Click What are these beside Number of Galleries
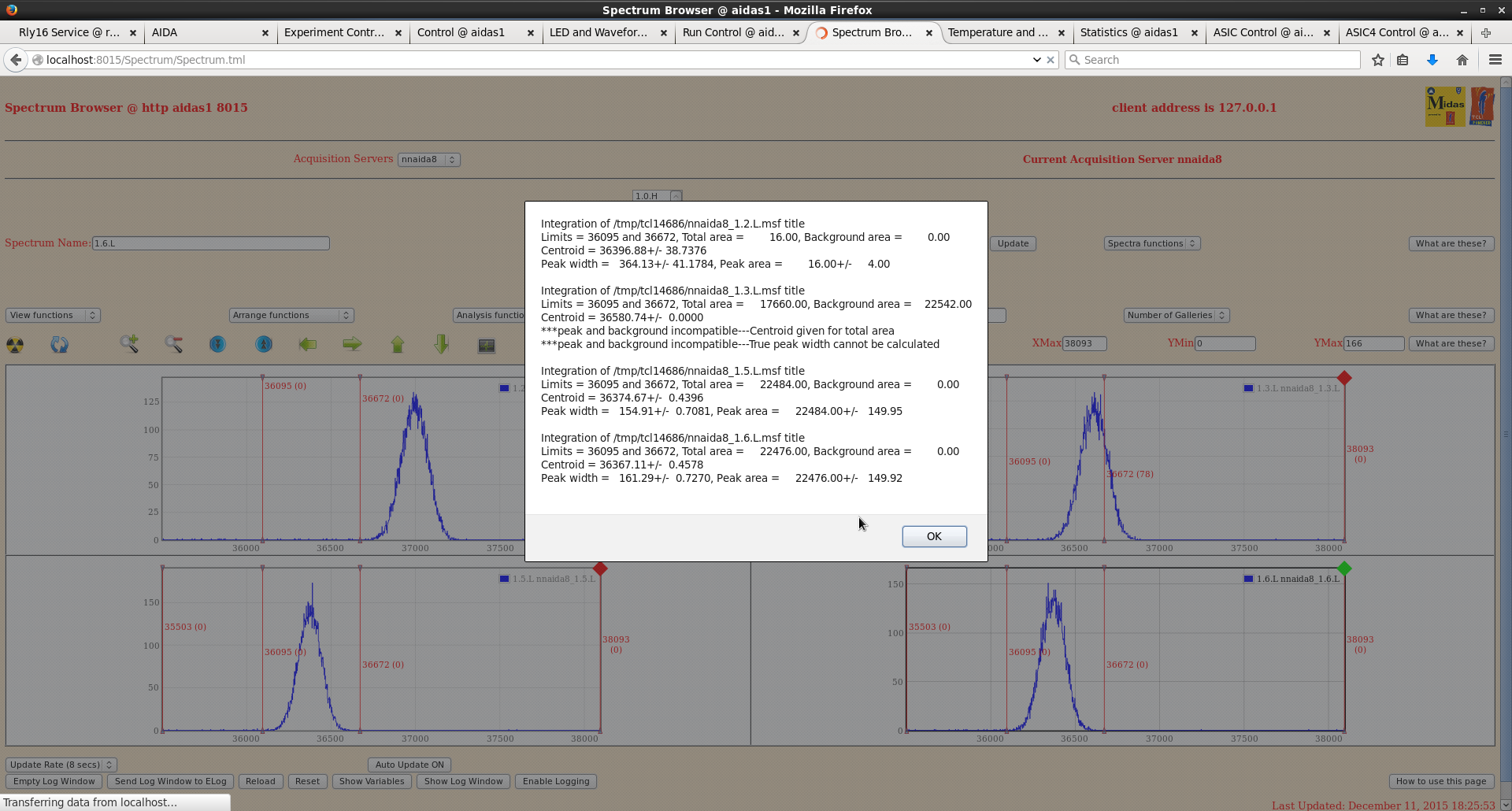1512x811 pixels. [x=1451, y=316]
